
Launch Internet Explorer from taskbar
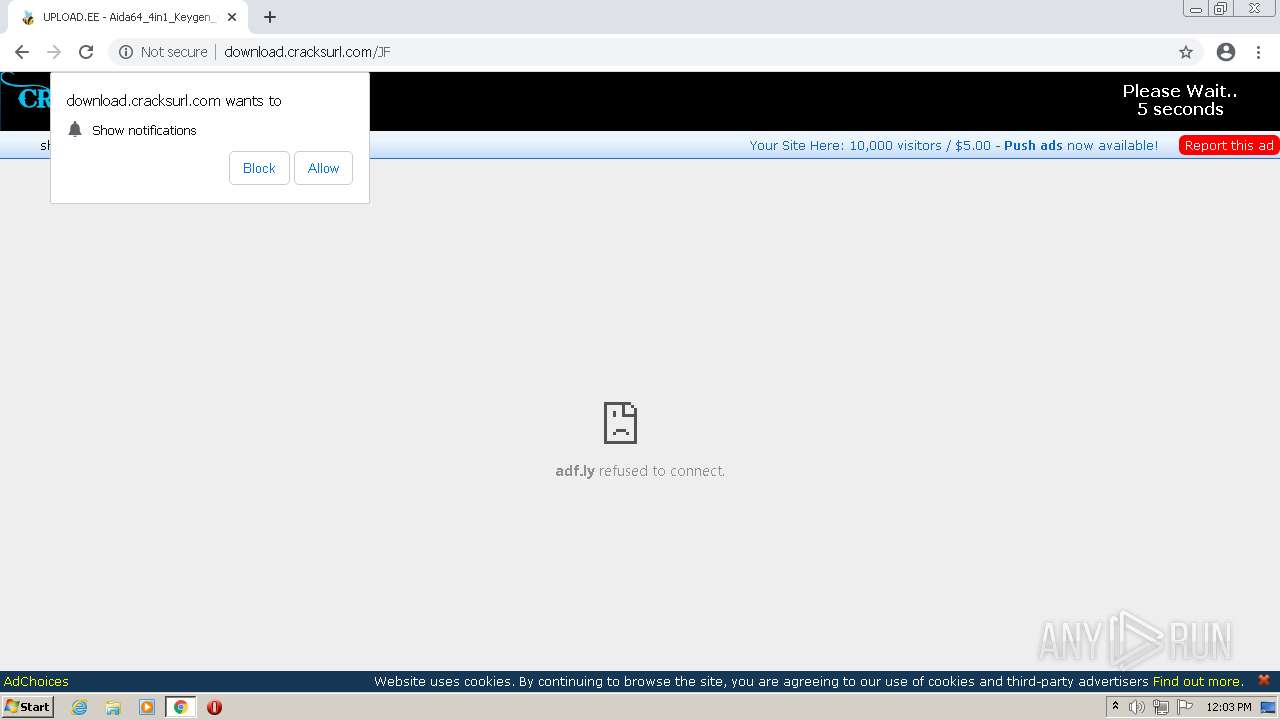80,707
